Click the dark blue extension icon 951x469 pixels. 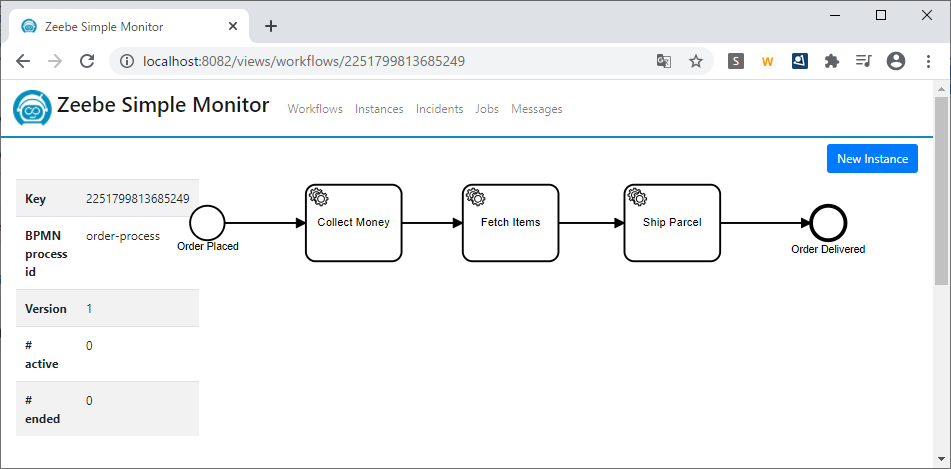(x=799, y=61)
